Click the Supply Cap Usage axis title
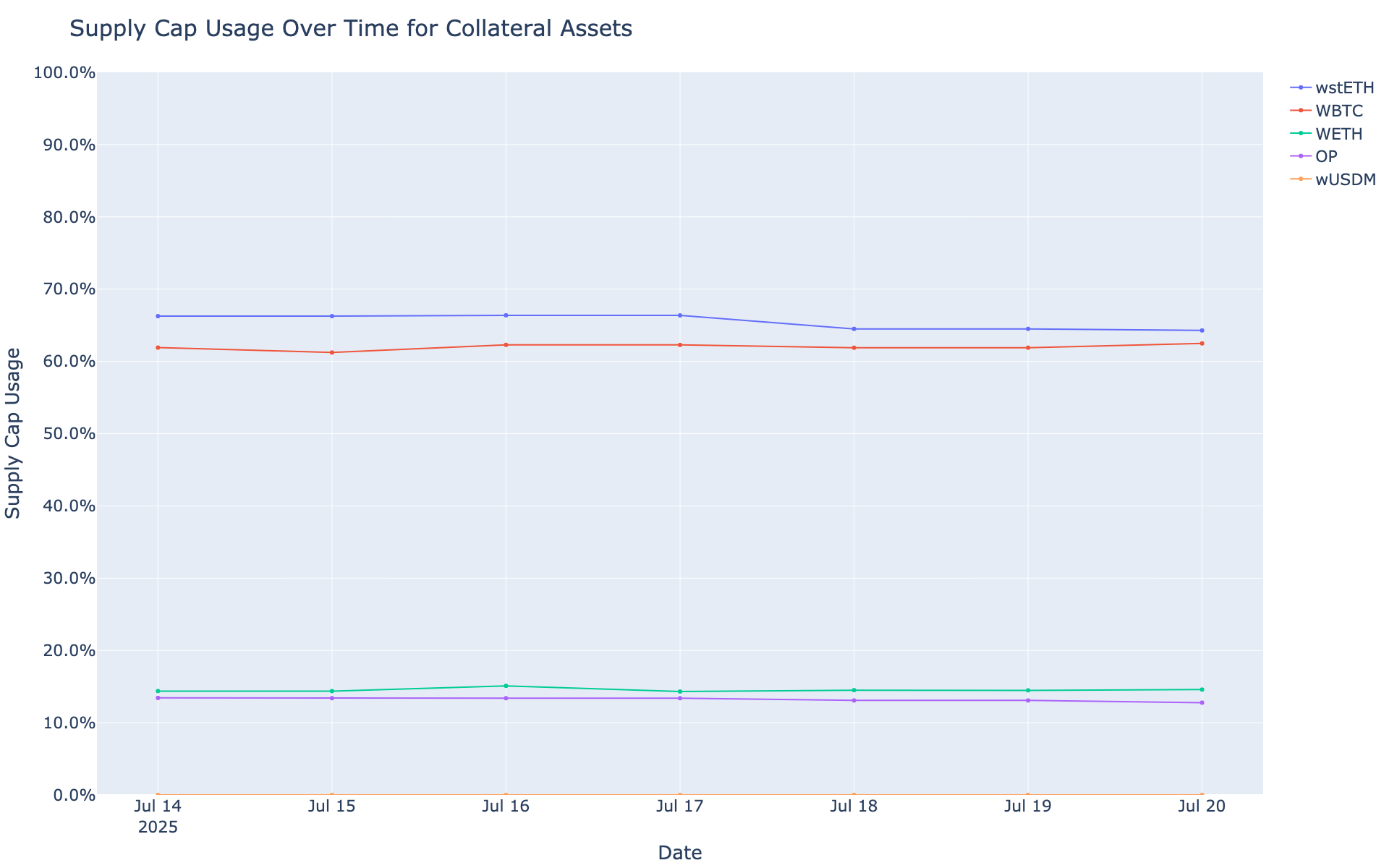This screenshot has width=1389, height=868. (14, 433)
